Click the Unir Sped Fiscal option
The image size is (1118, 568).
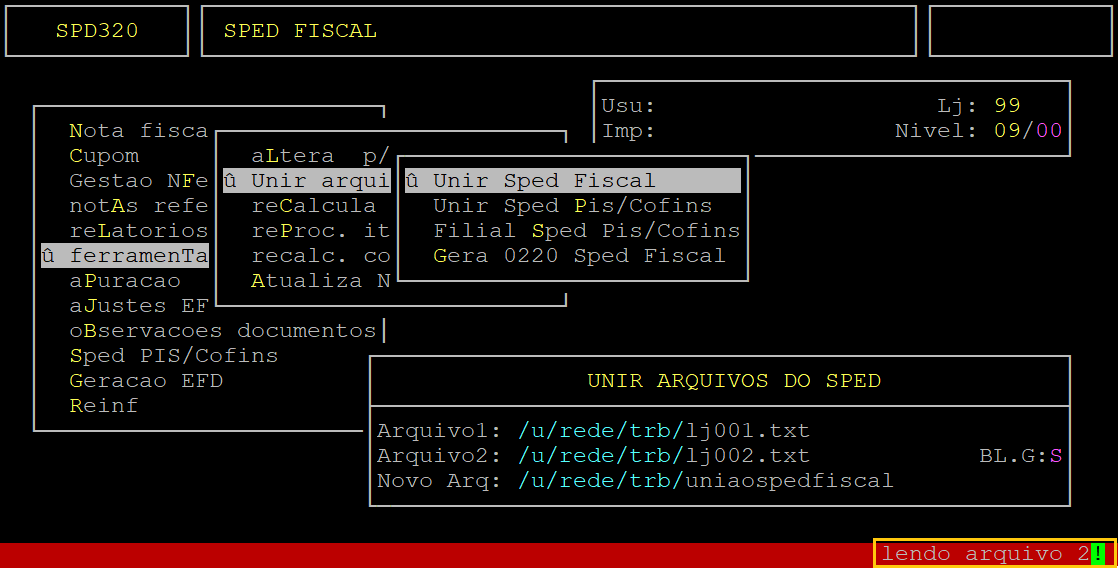573,181
